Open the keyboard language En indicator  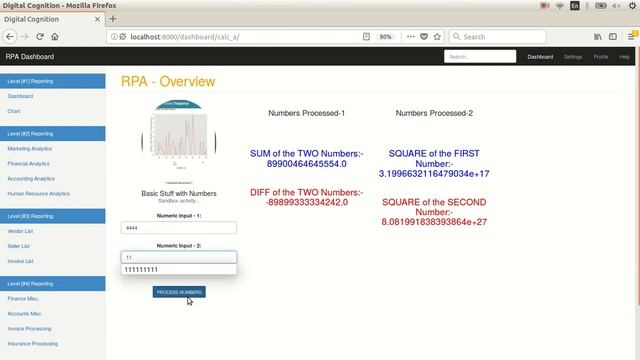pyautogui.click(x=574, y=6)
